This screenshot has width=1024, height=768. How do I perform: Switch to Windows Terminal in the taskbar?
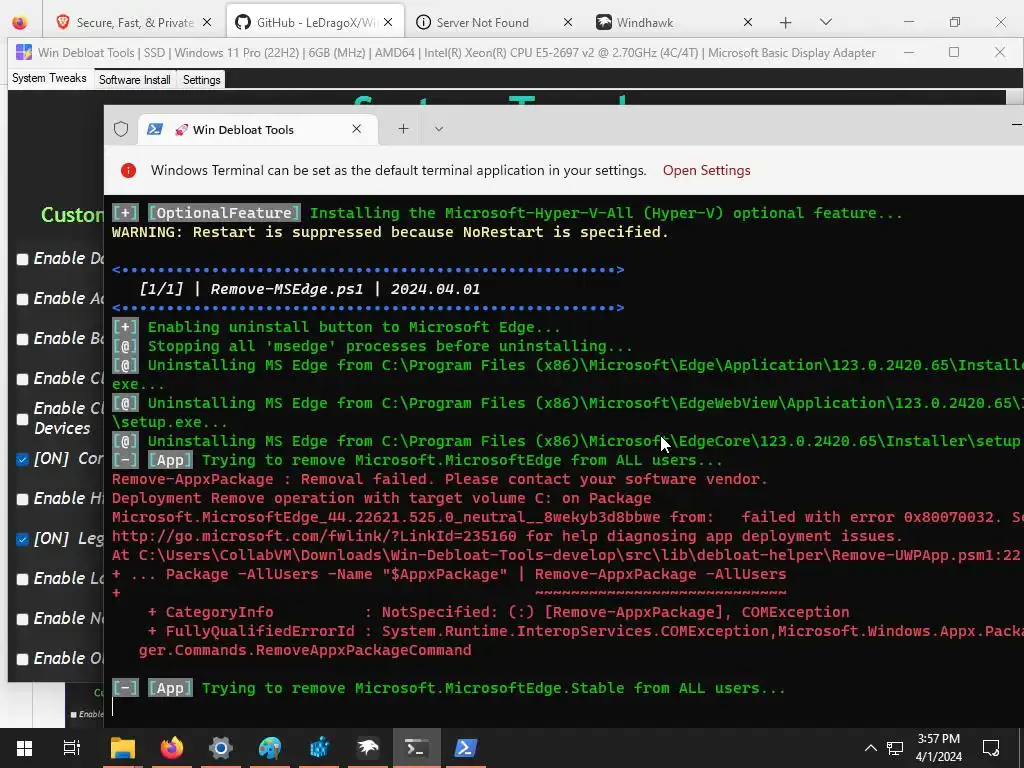(417, 748)
